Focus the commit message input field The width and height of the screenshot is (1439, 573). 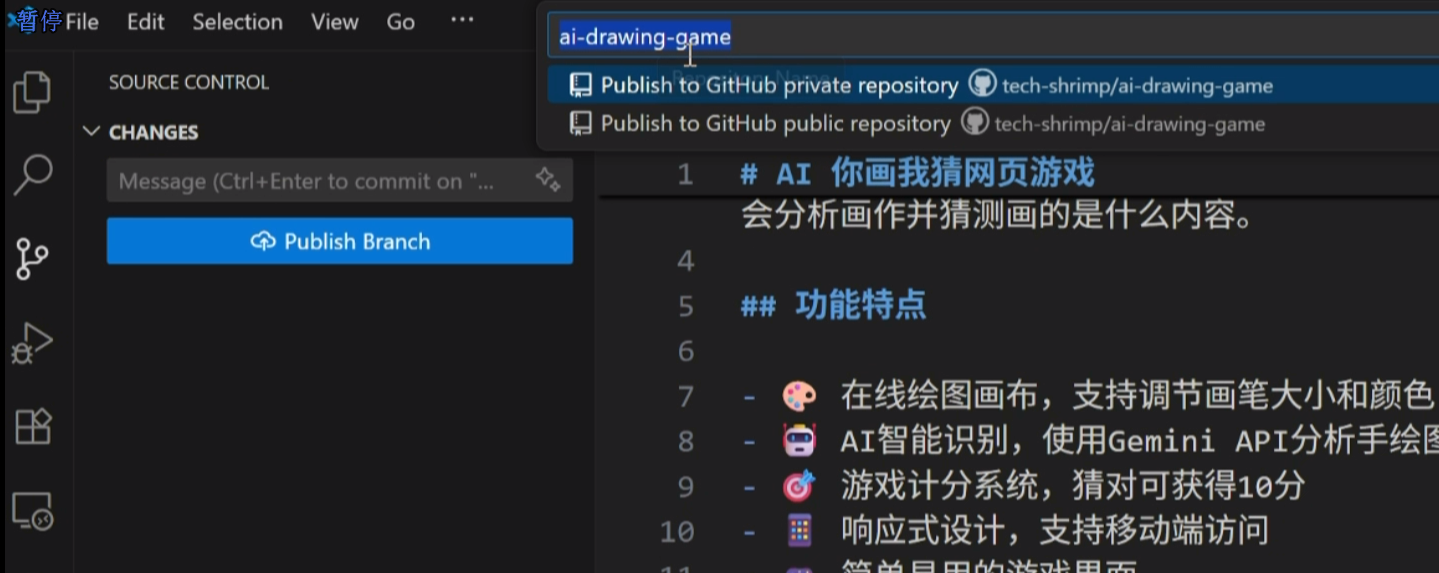coord(340,181)
